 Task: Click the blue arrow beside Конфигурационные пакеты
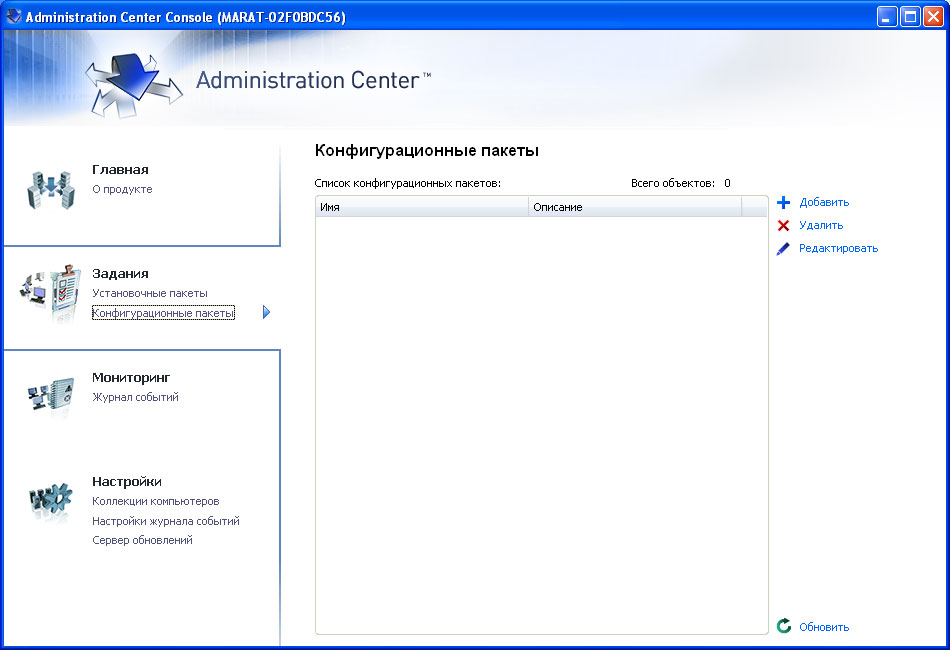pos(266,313)
